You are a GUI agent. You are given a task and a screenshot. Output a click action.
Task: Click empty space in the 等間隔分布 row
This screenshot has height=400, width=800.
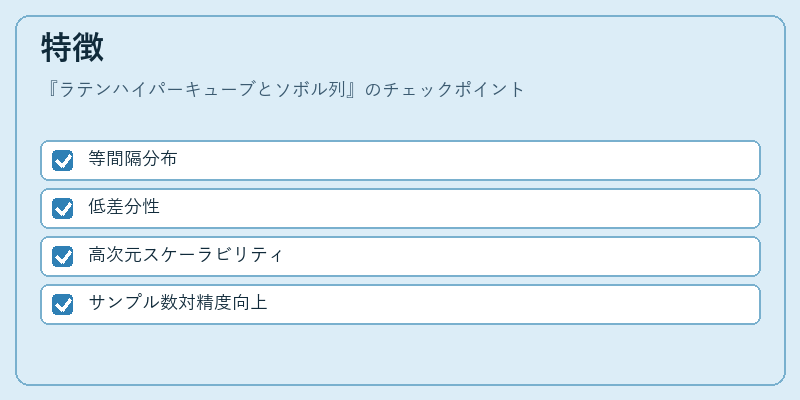467,161
